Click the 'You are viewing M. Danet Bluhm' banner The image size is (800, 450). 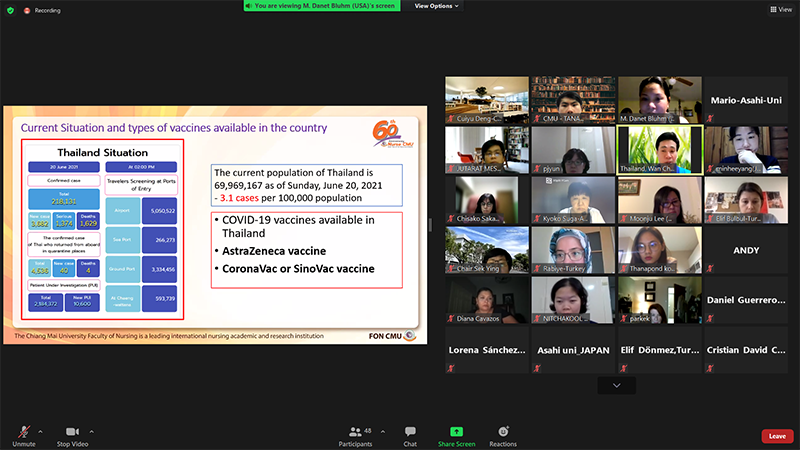[x=322, y=6]
